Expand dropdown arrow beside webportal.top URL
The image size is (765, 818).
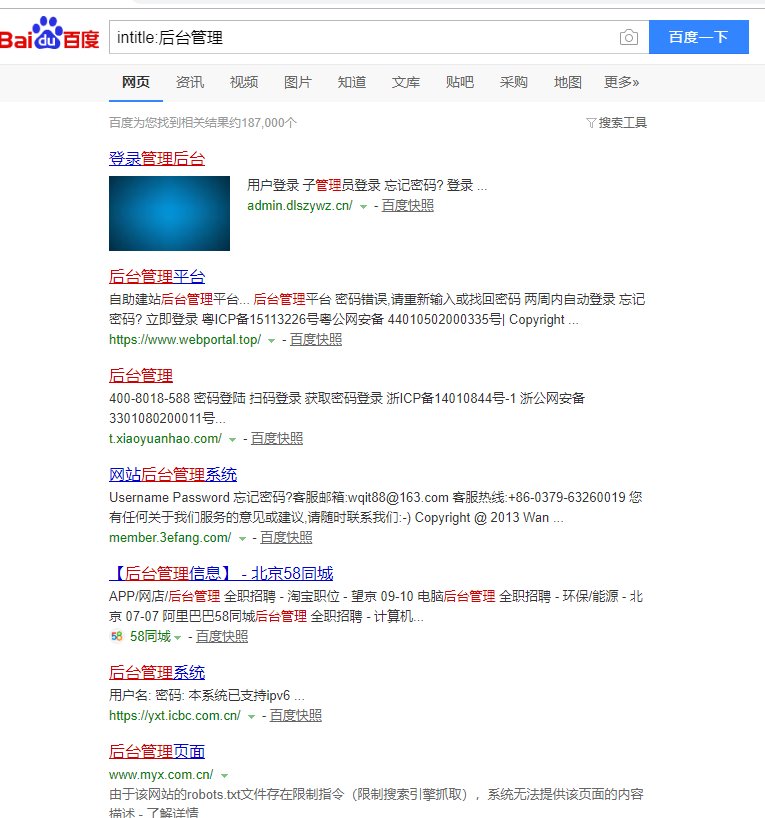(x=271, y=341)
